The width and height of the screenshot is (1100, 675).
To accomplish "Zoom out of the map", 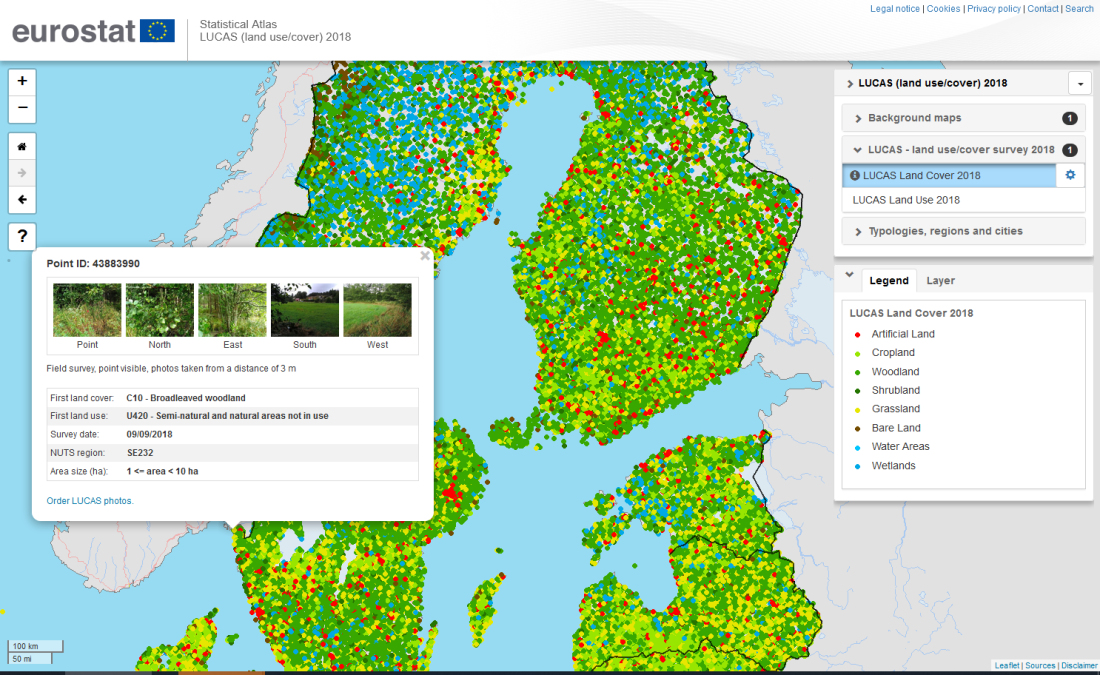I will tap(22, 109).
